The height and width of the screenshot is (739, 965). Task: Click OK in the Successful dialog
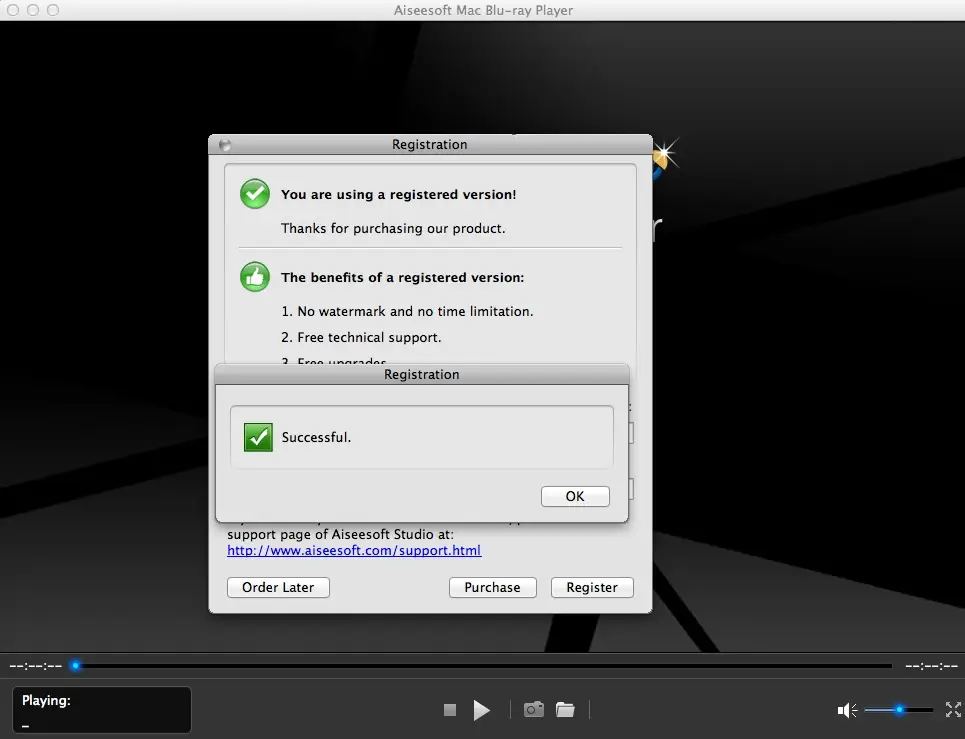pos(575,496)
